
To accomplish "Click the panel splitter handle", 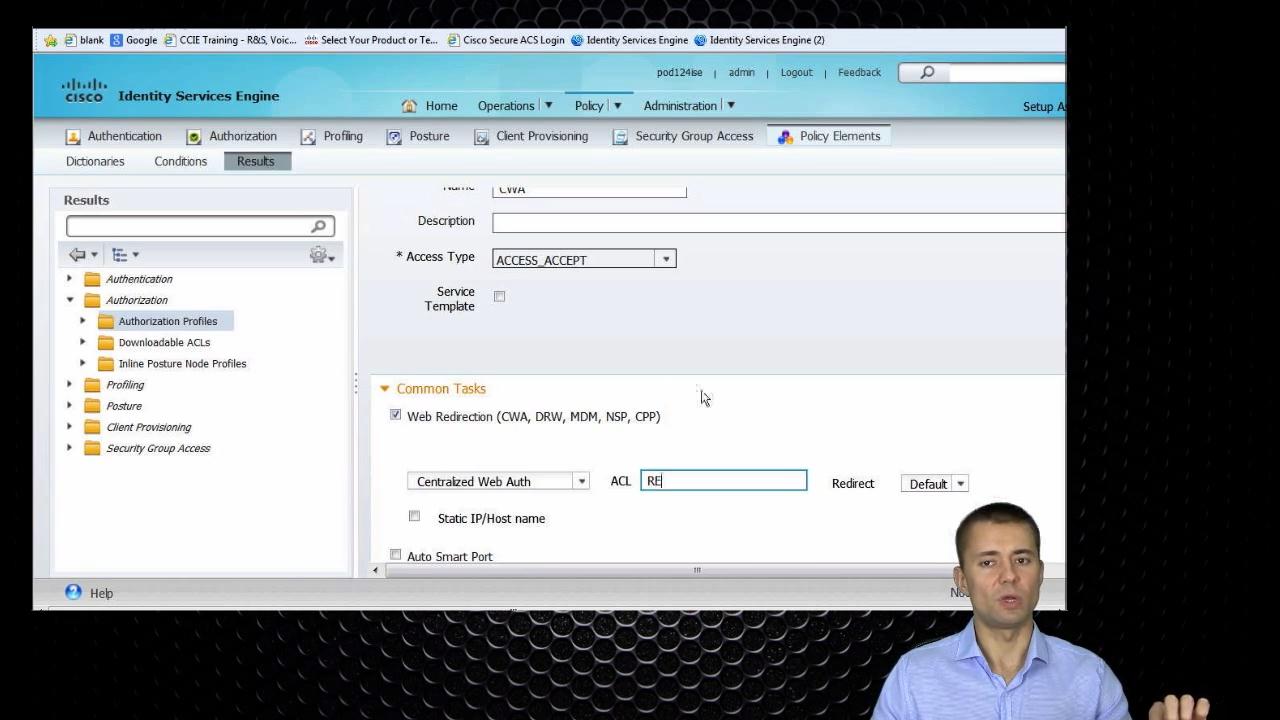I will point(355,383).
